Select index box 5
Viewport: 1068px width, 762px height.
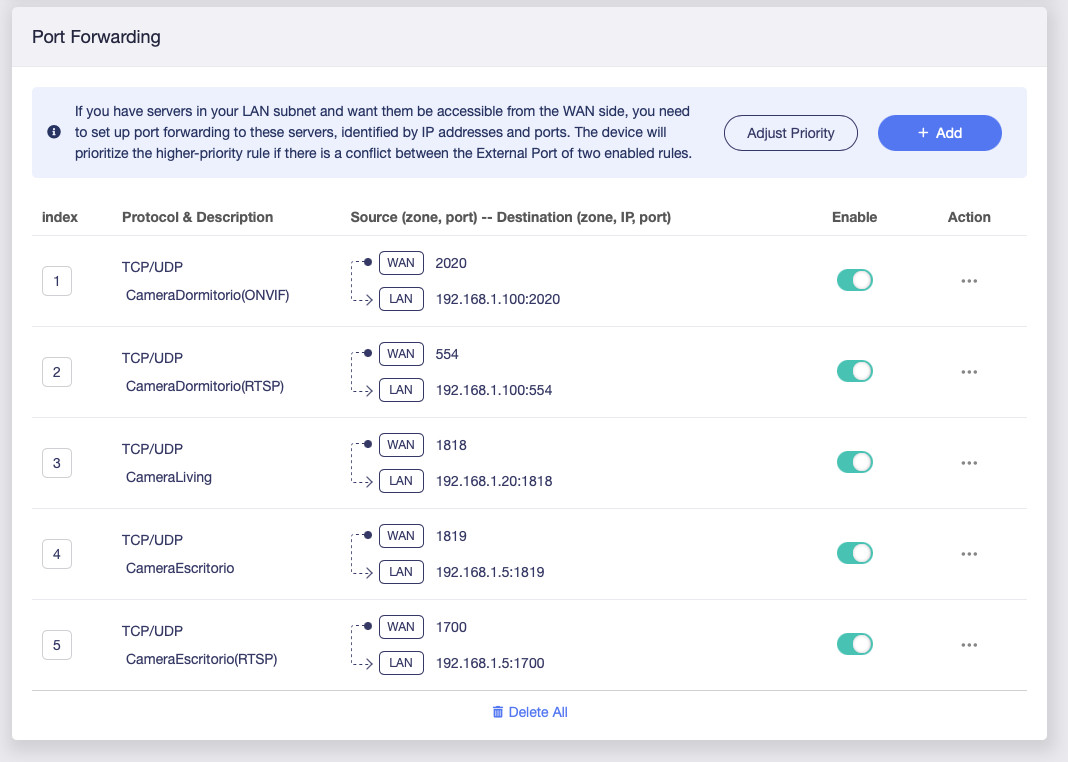click(x=57, y=645)
